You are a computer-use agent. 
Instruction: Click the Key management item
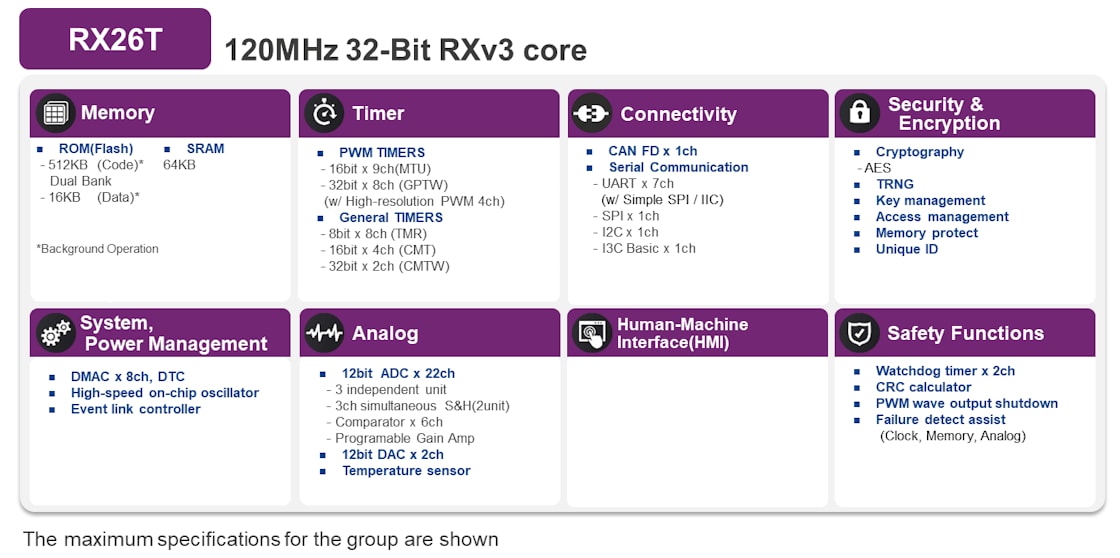(x=931, y=201)
